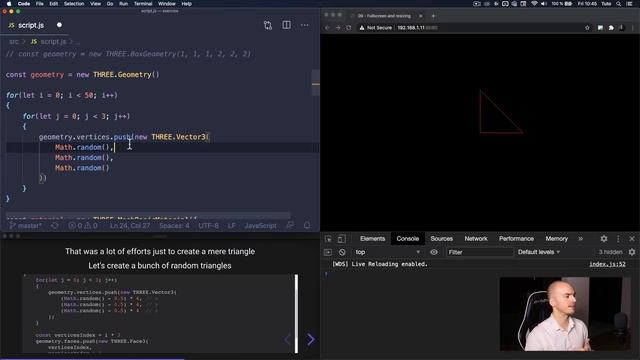The width and height of the screenshot is (640, 360).
Task: Split the editor with the split icon
Action: (x=287, y=25)
